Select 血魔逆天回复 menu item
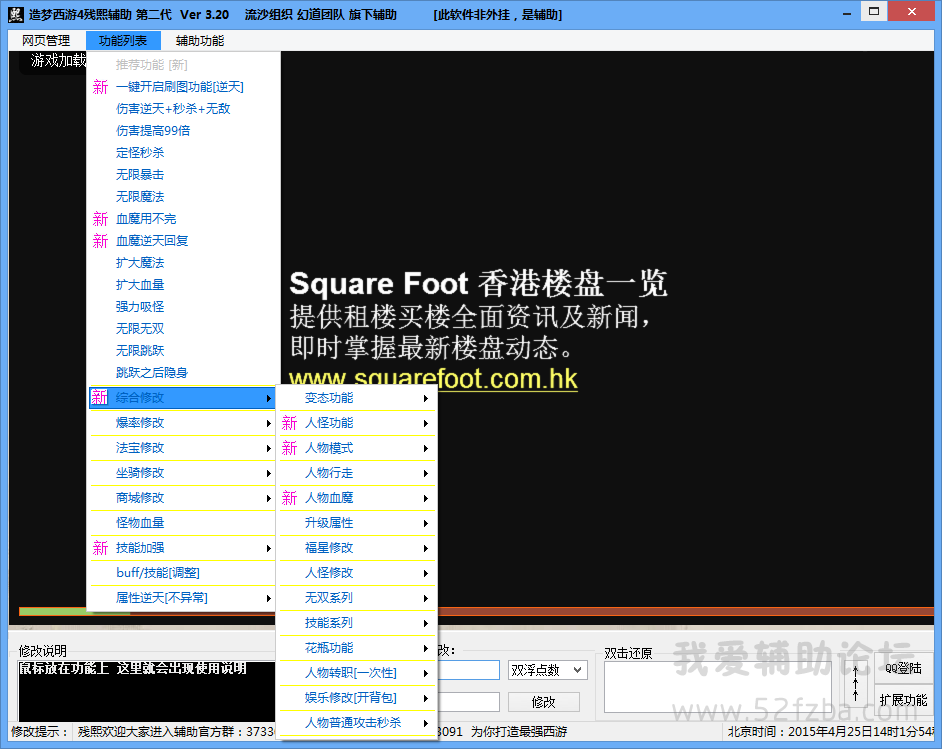942x749 pixels. coord(181,241)
